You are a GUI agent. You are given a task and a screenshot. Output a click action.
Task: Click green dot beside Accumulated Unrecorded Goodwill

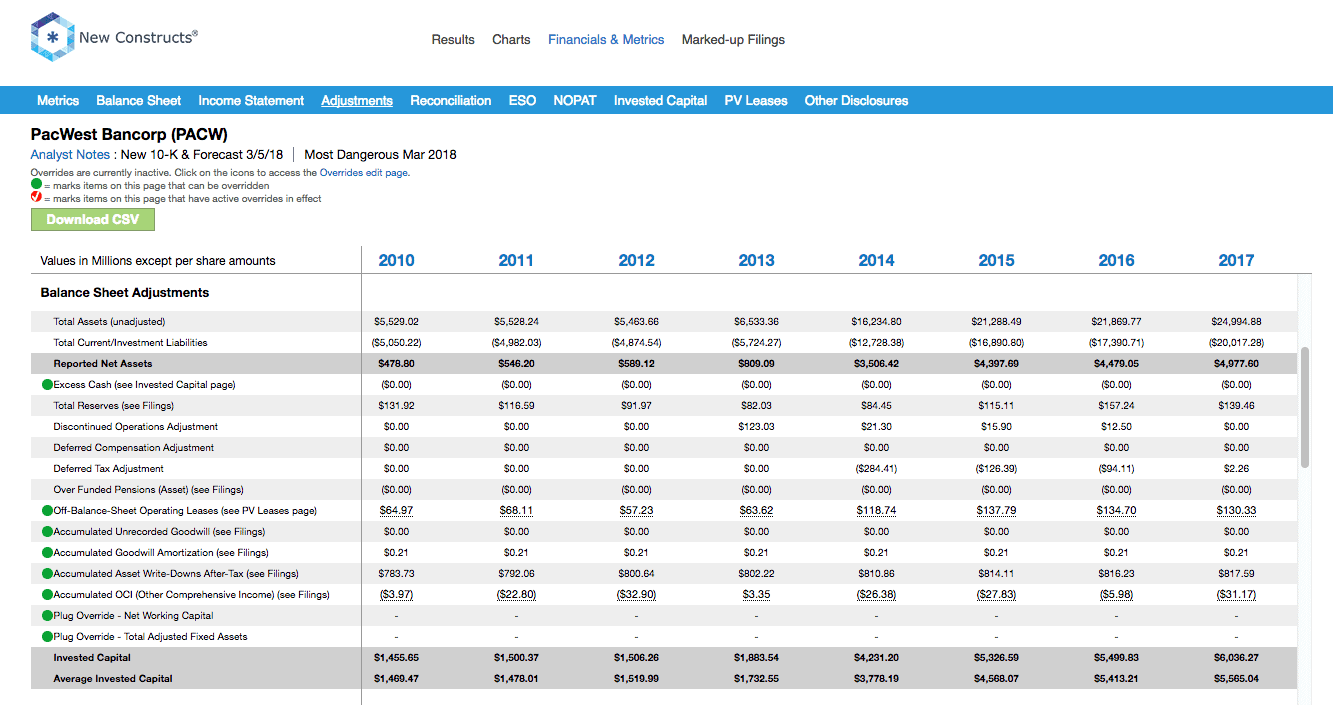[47, 532]
